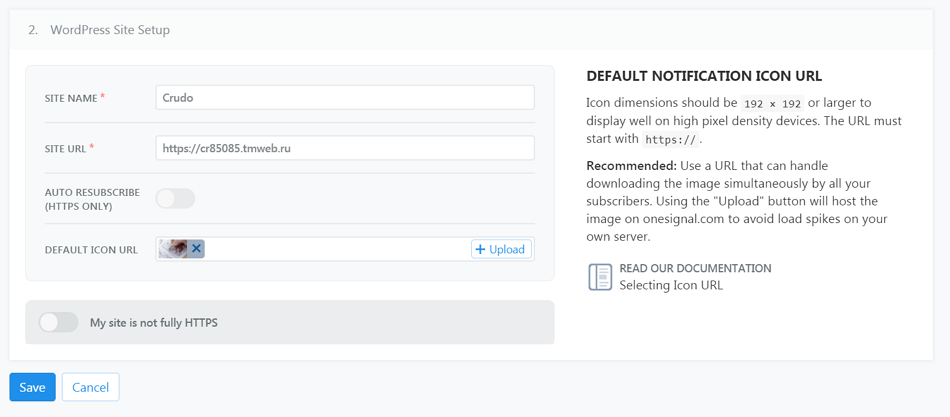Toggle Auto Resubscribe switch
The height and width of the screenshot is (417, 950).
pos(175,198)
